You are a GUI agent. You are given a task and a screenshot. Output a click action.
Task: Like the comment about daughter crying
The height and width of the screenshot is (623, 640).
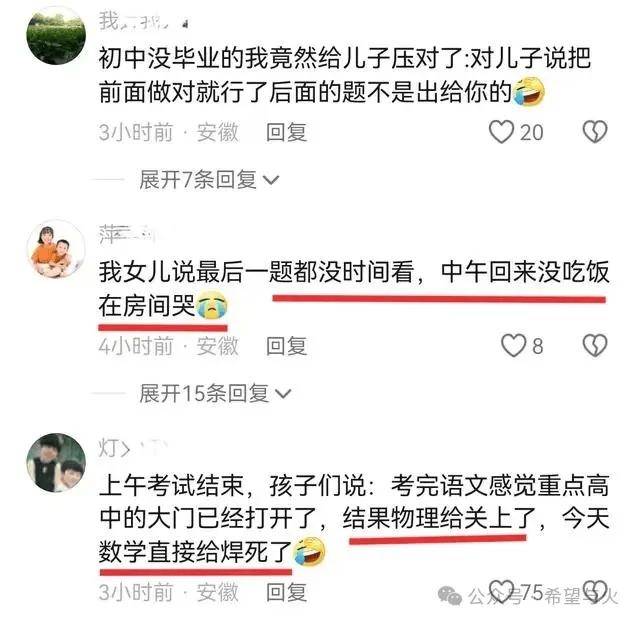tap(513, 346)
